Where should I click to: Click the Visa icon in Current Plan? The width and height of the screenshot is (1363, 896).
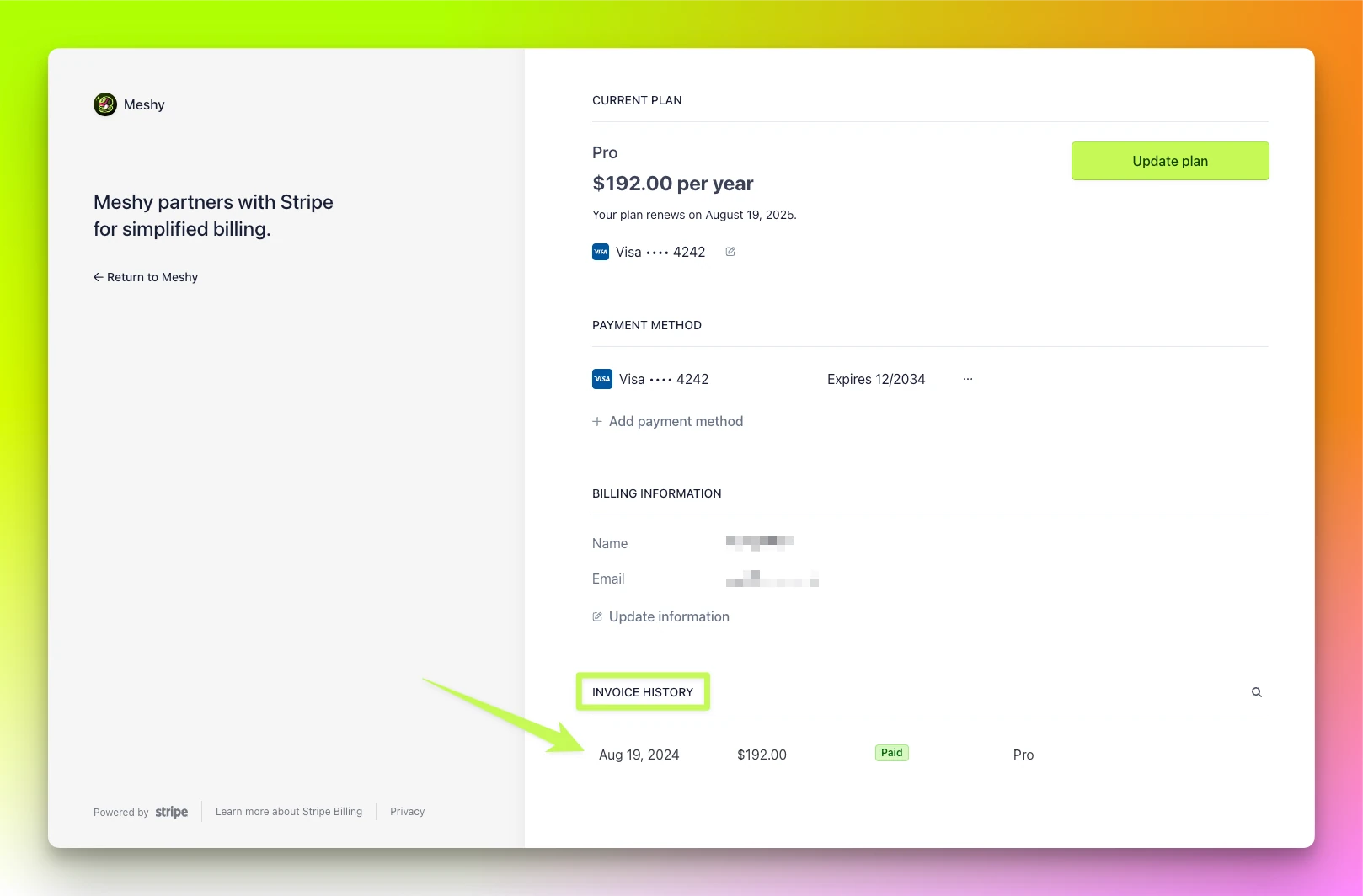[x=601, y=252]
